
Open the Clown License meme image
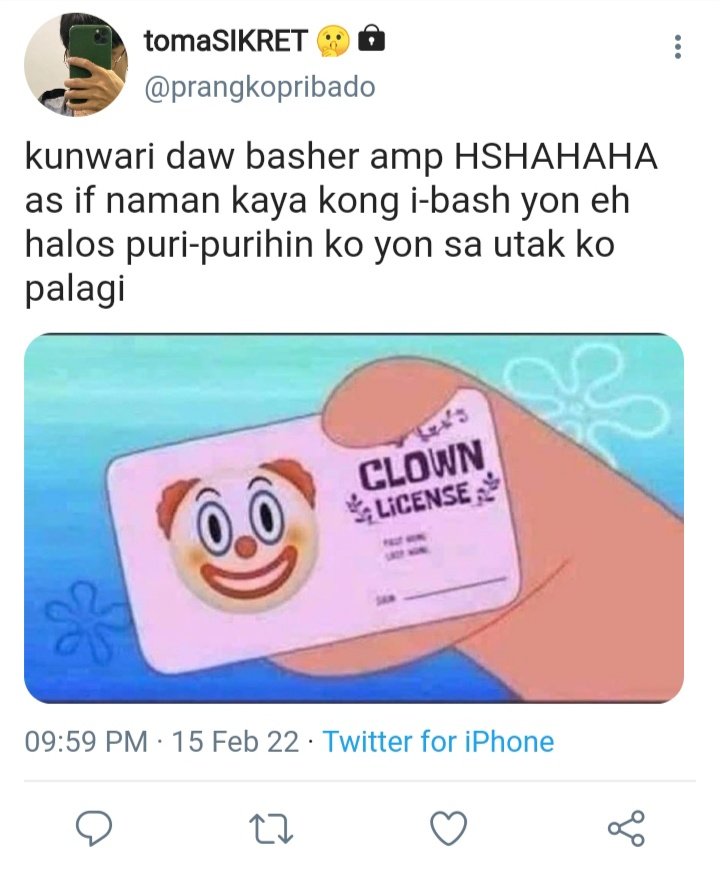tap(354, 518)
